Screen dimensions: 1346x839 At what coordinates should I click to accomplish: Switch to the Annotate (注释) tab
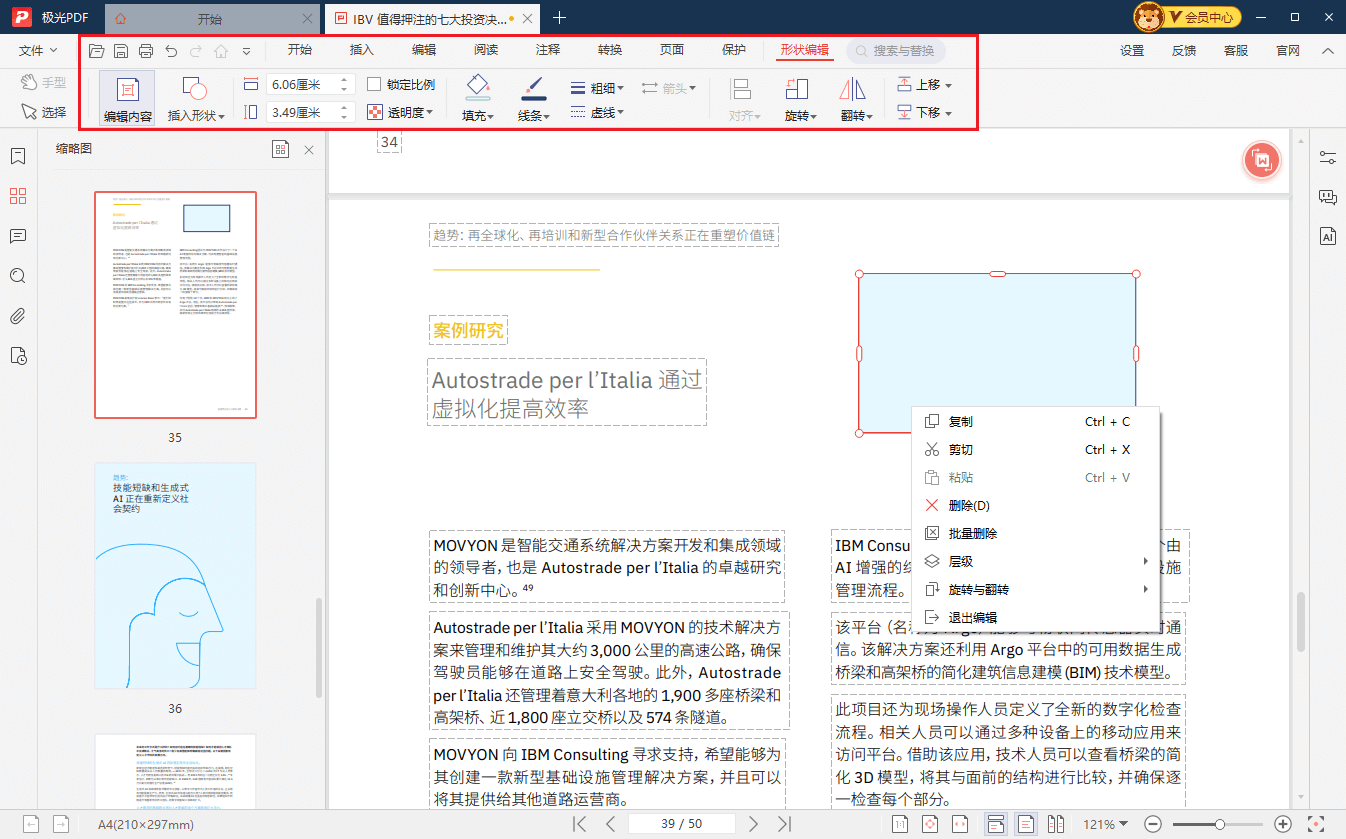[x=547, y=51]
